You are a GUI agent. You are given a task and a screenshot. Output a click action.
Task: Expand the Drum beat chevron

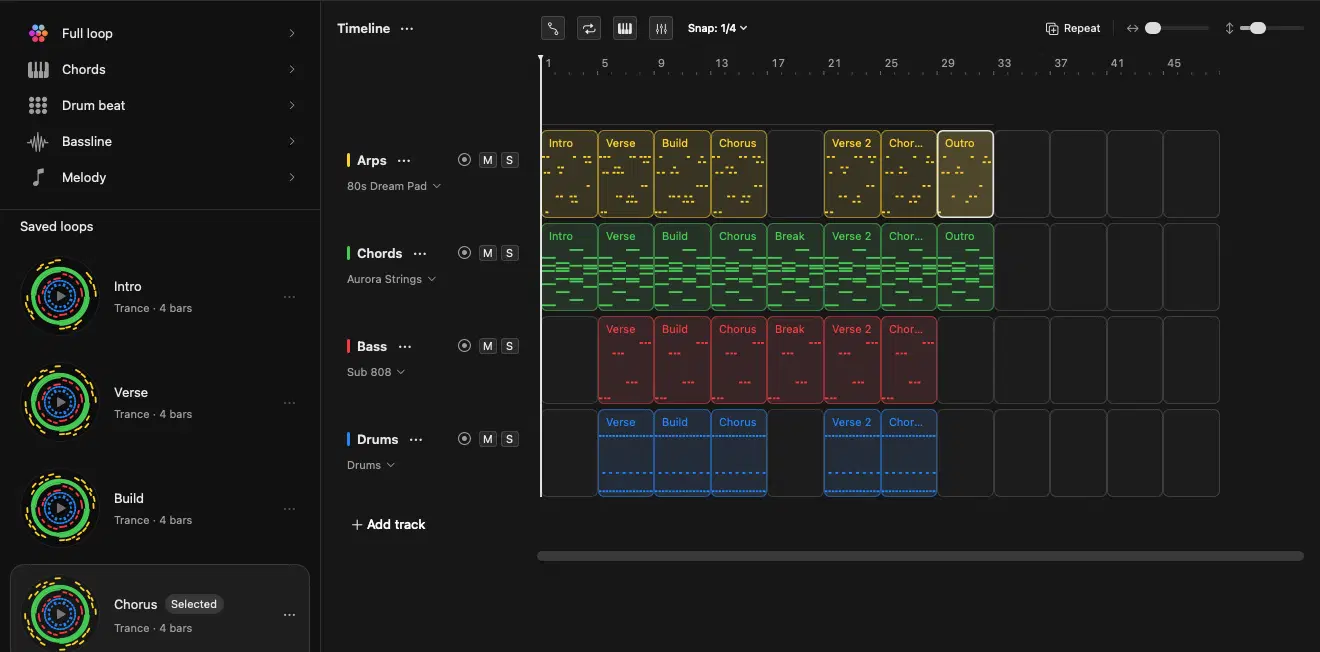click(x=292, y=105)
